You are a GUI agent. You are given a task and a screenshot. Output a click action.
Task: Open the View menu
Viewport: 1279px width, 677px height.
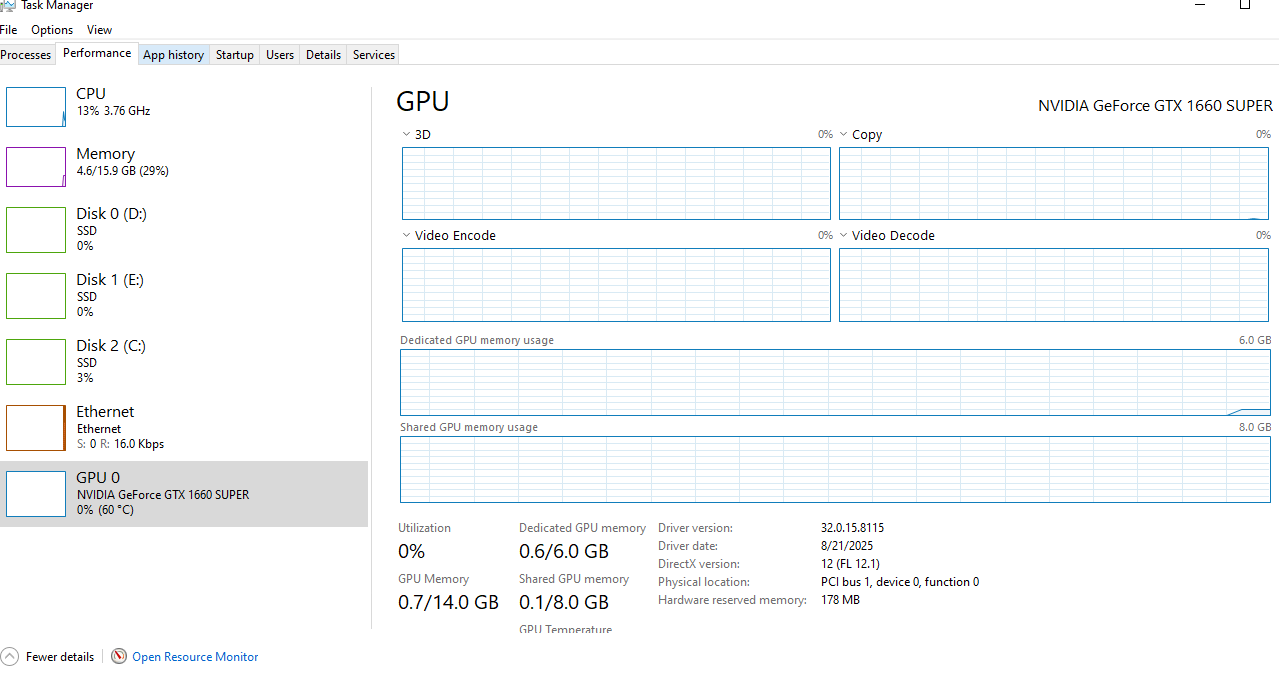tap(99, 30)
